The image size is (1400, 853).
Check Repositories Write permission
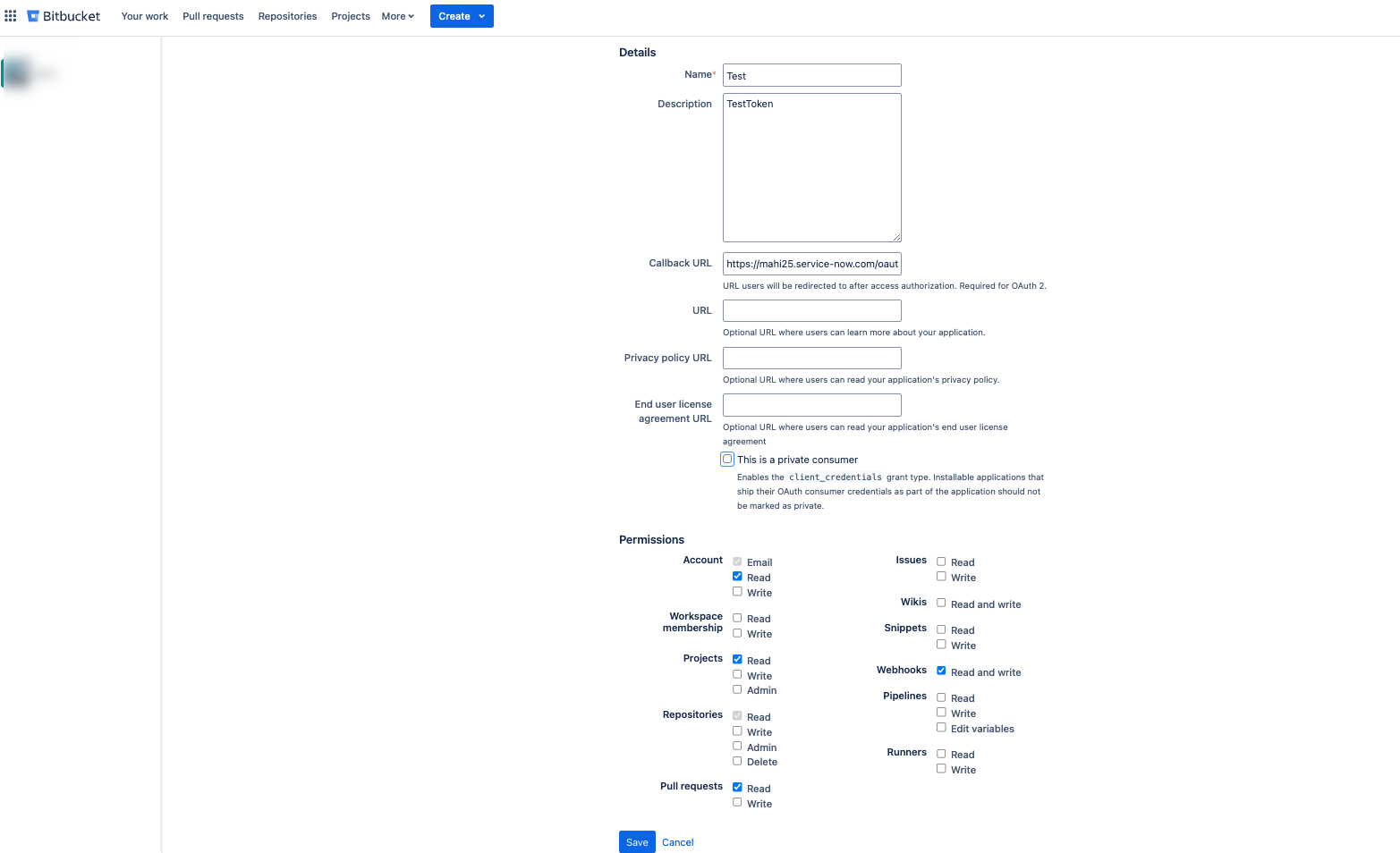(x=737, y=731)
